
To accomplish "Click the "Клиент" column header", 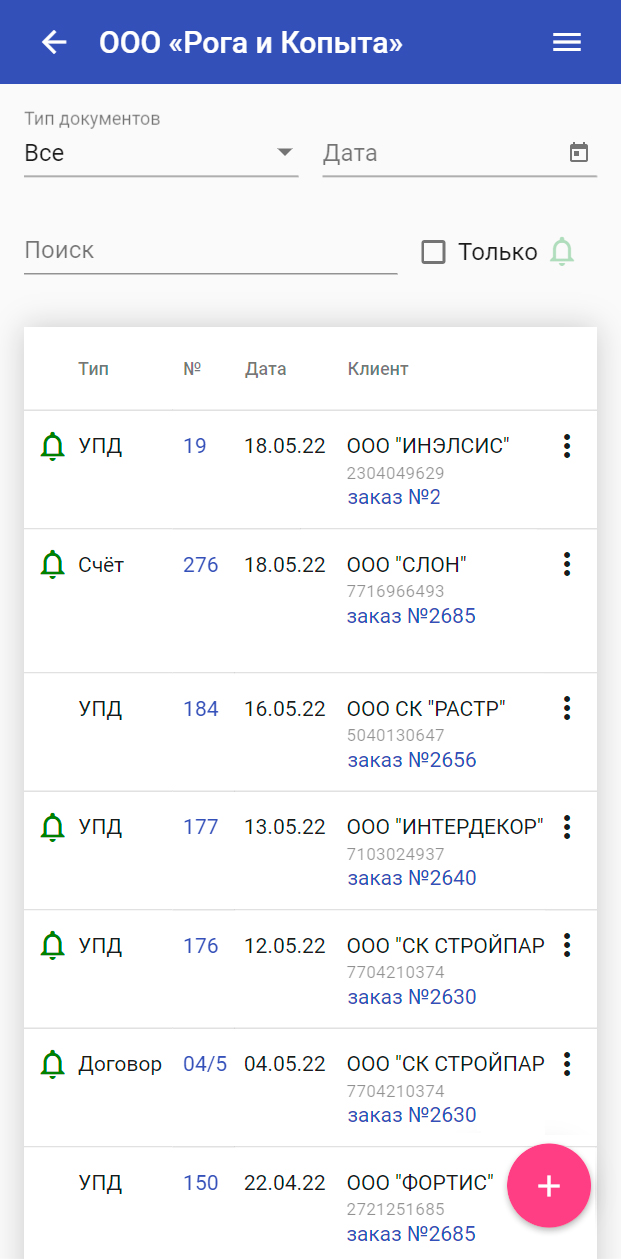I will 378,369.
